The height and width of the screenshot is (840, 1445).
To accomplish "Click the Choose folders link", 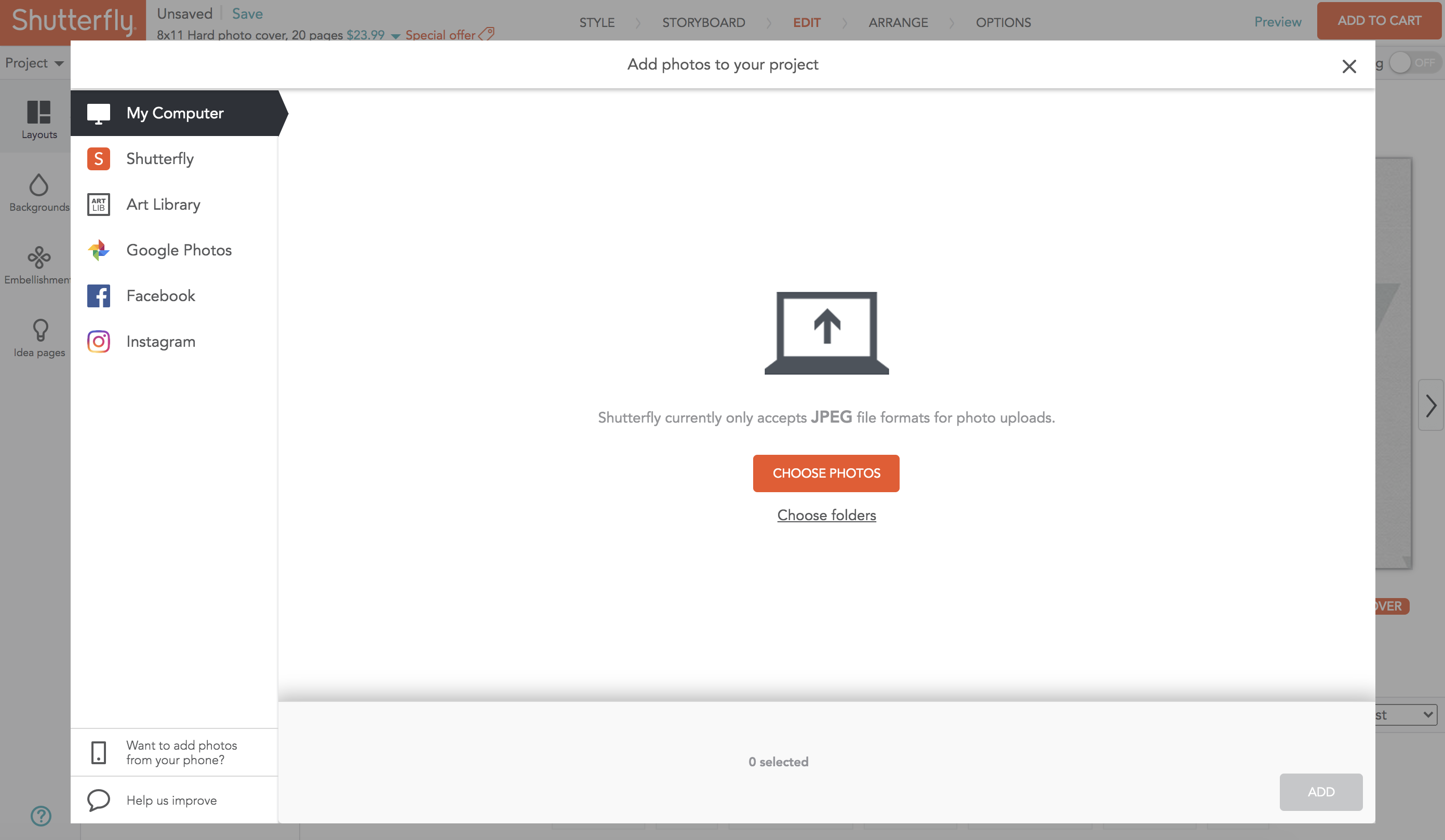I will click(x=827, y=515).
